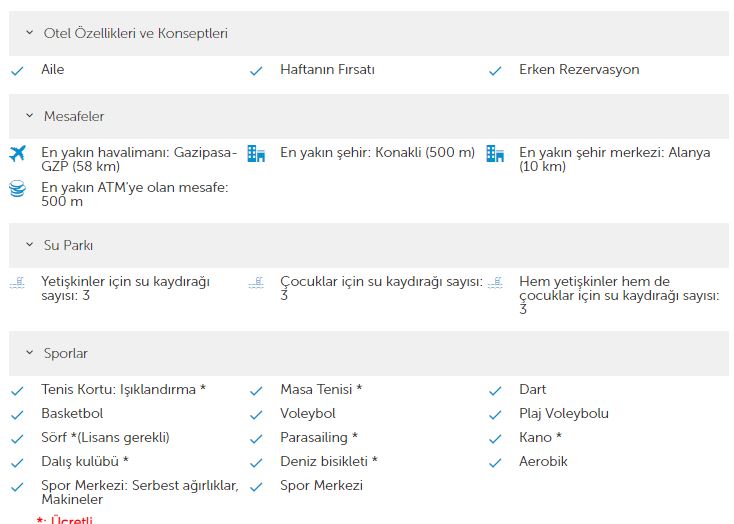This screenshot has width=734, height=524.
Task: Collapse the Su Parkı section chevron
Action: tap(29, 245)
